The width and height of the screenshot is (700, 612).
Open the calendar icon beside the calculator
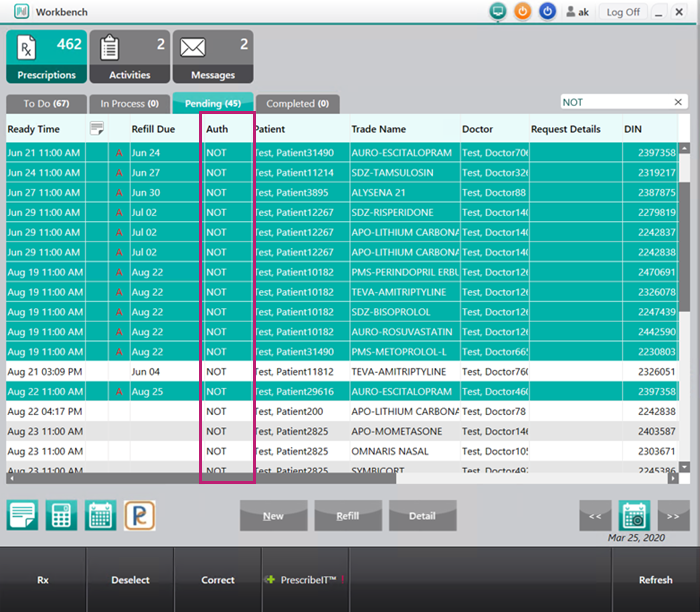pyautogui.click(x=100, y=516)
